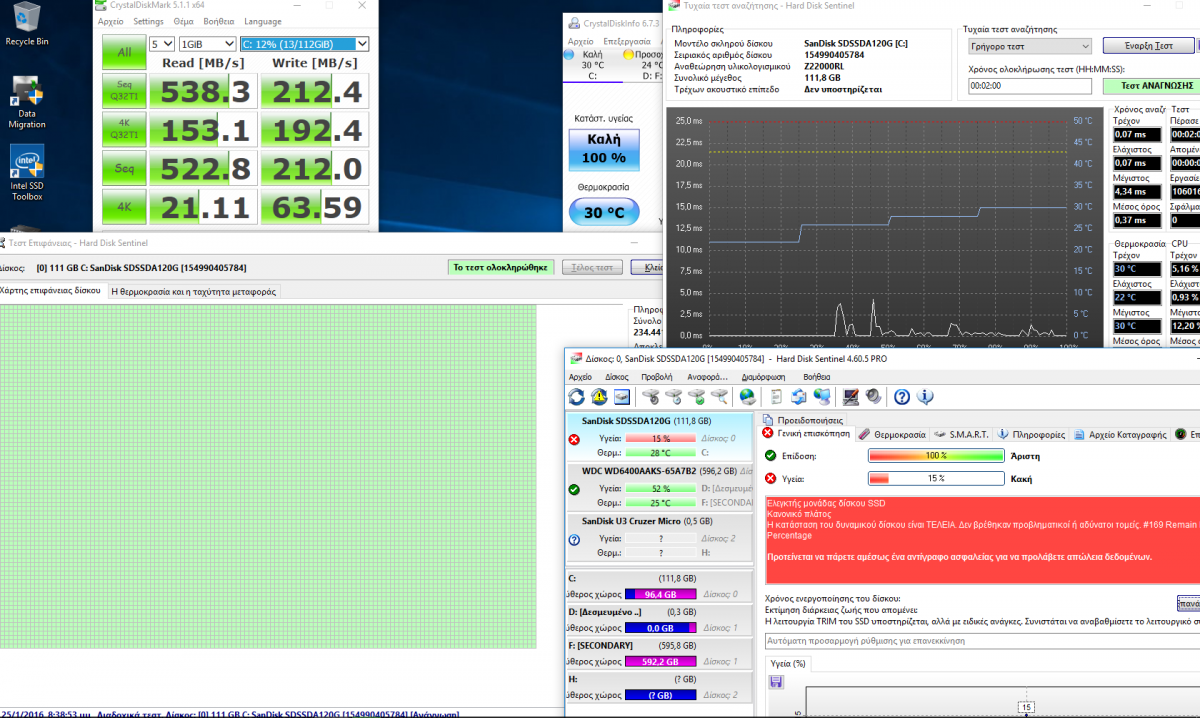This screenshot has width=1200, height=718.
Task: Switch to the Πληροφορίες tab
Action: [1031, 435]
